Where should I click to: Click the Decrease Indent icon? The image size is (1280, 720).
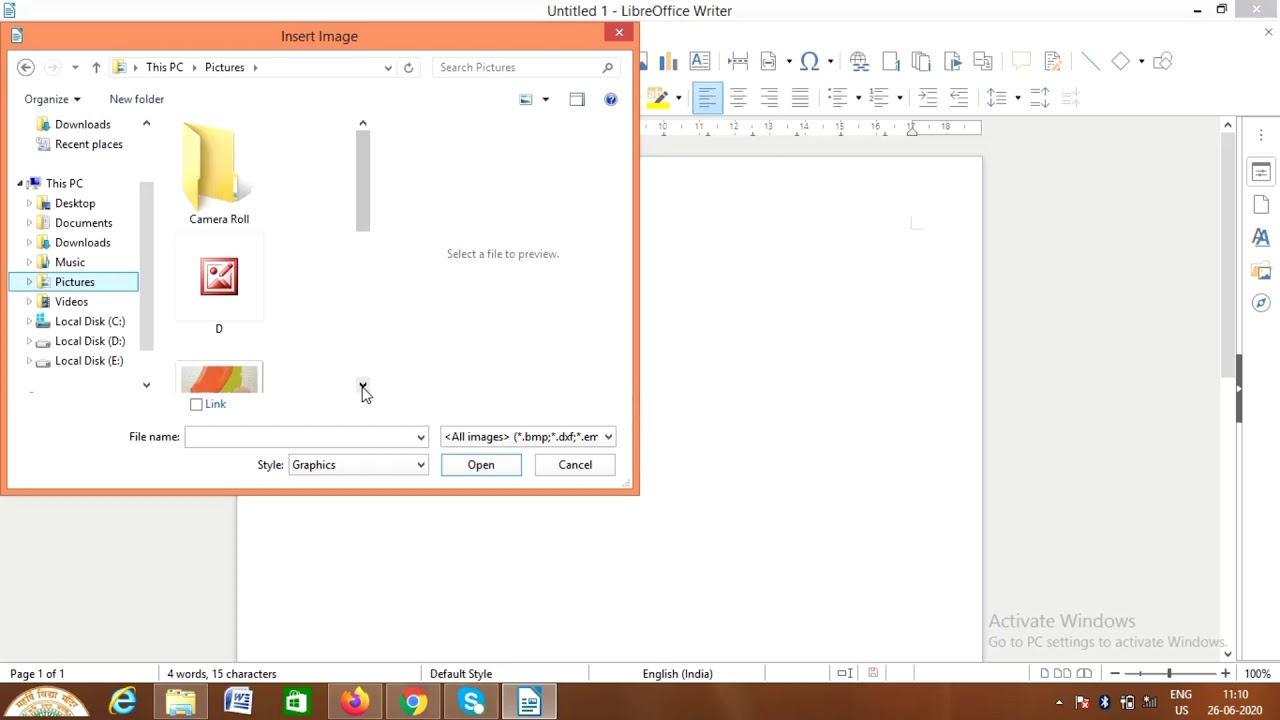coord(959,97)
